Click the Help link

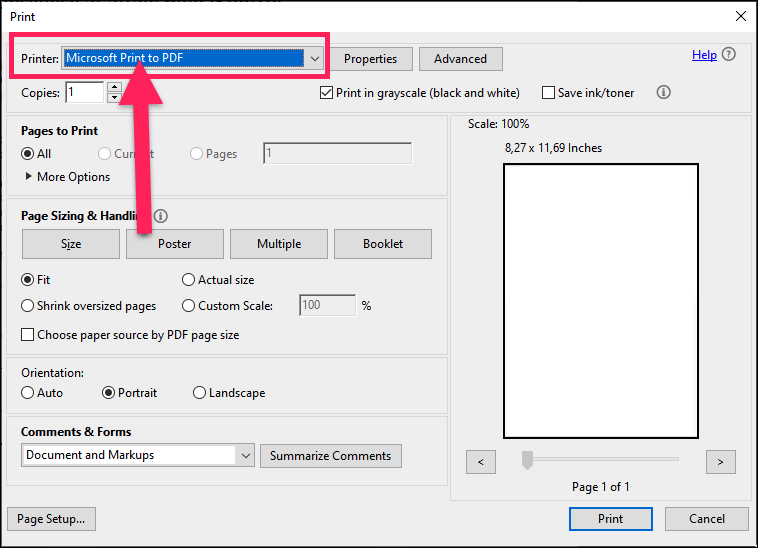(704, 55)
